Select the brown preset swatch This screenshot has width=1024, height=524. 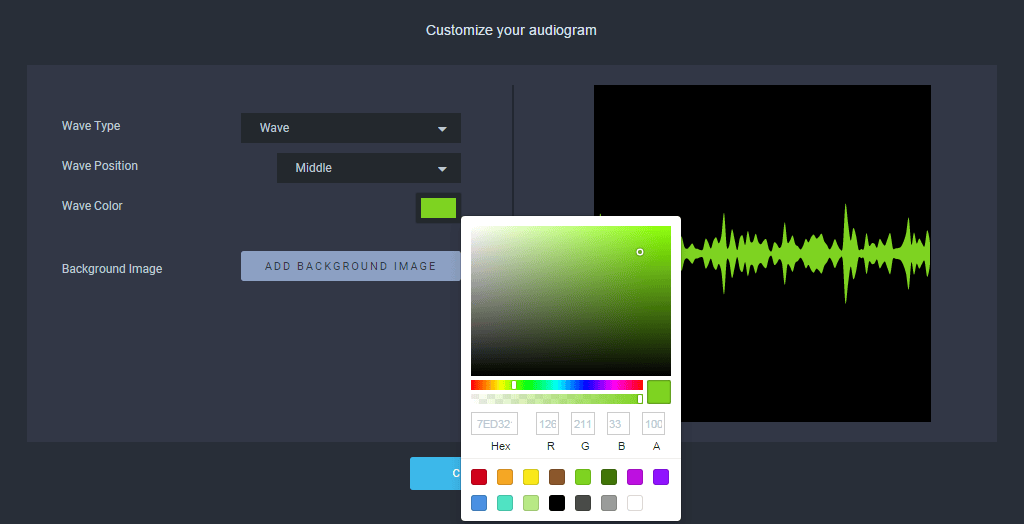point(557,477)
